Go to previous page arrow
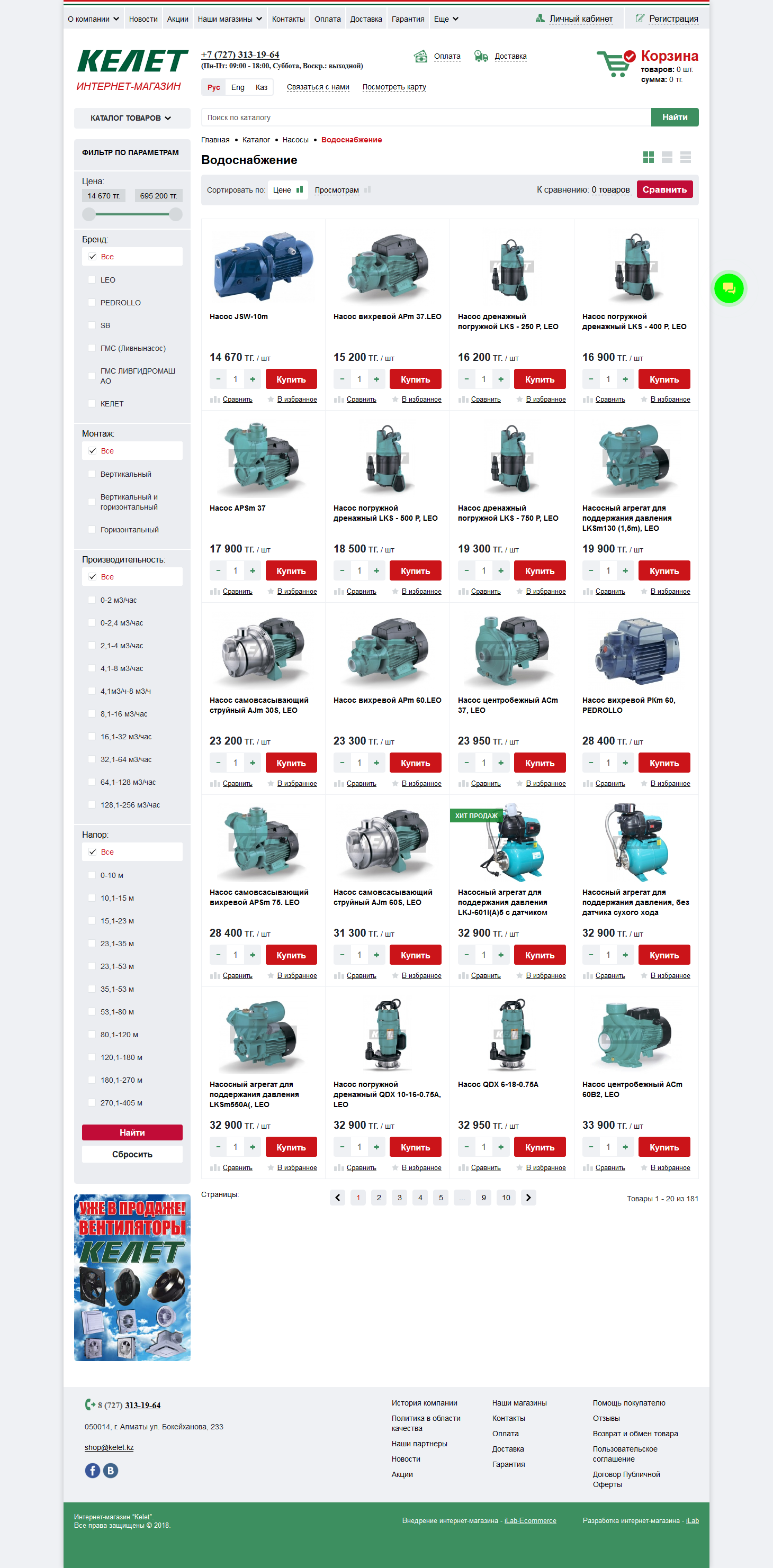773x1568 pixels. (337, 1198)
